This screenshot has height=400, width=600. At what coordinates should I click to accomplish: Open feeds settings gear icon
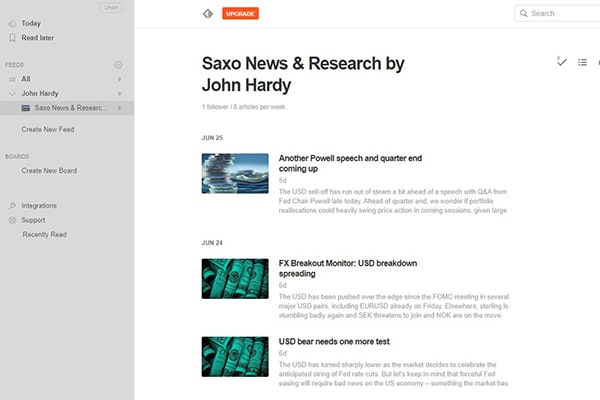coord(118,65)
